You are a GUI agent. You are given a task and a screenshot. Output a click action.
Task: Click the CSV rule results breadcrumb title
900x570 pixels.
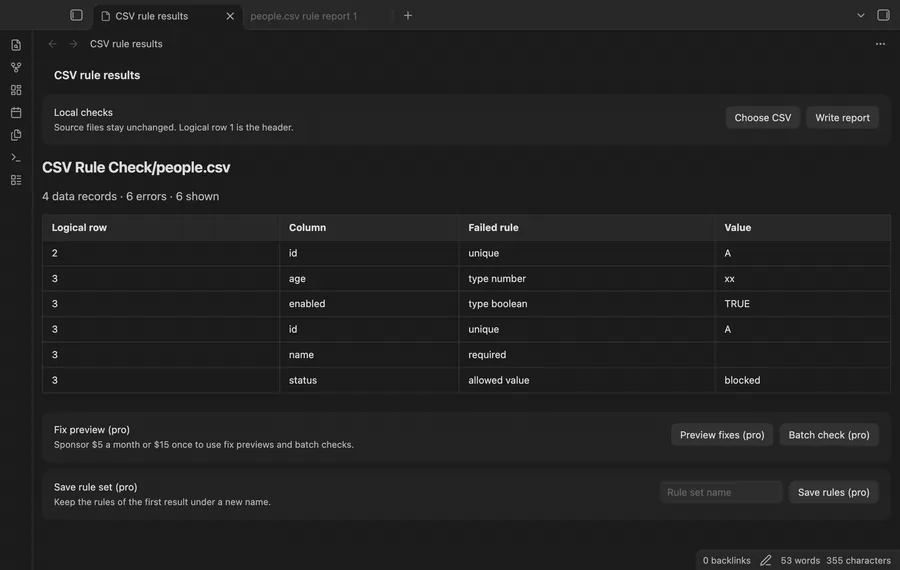[126, 44]
